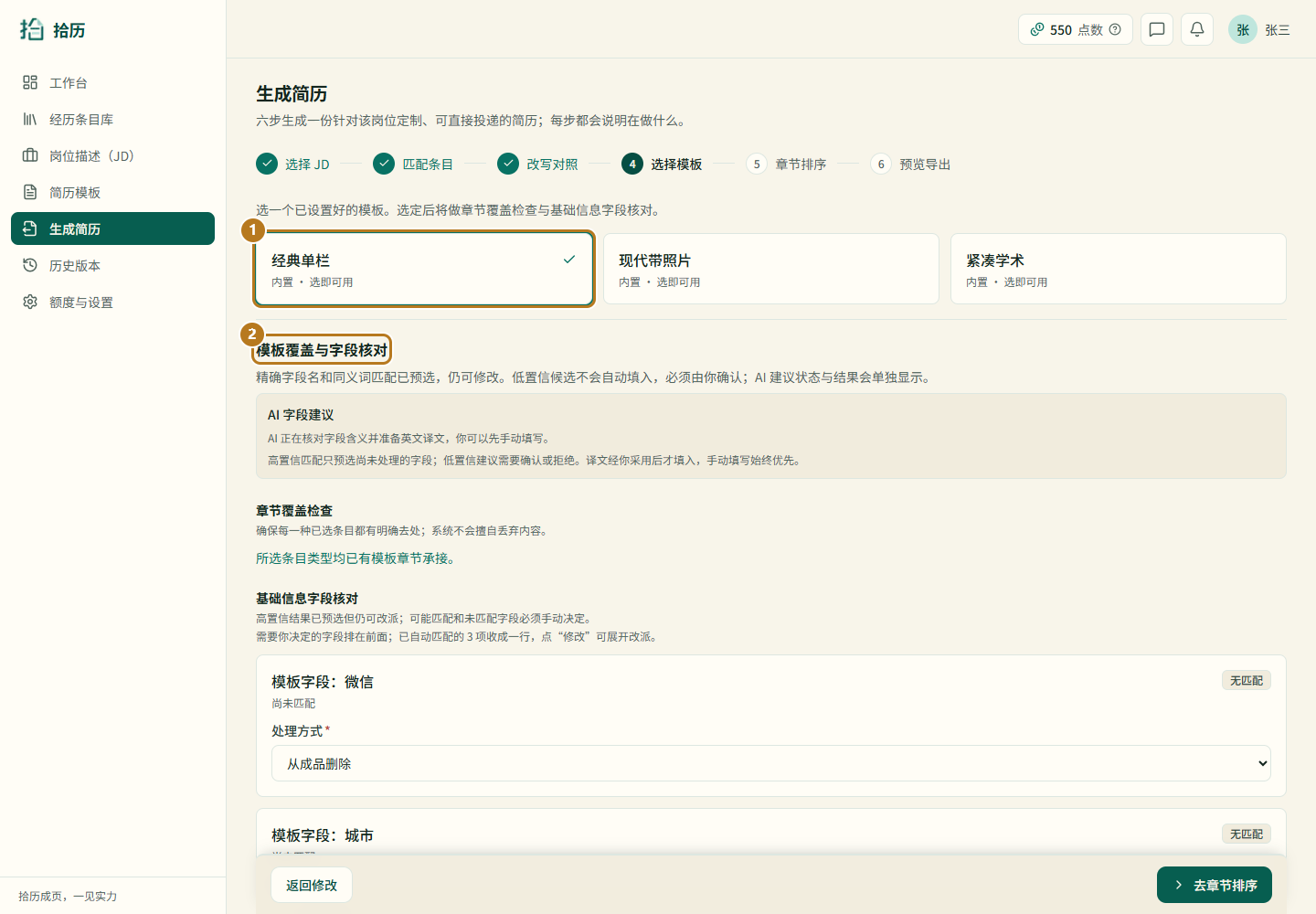The image size is (1316, 914).
Task: Open 额度与设置 in the sidebar
Action: 112,302
